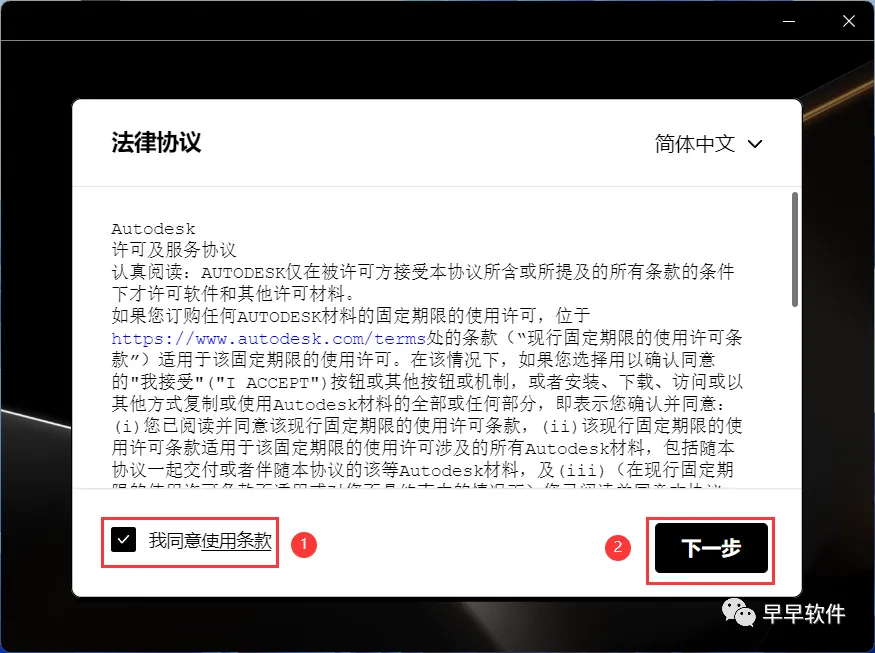Click the 法律协议 heading text

click(156, 142)
